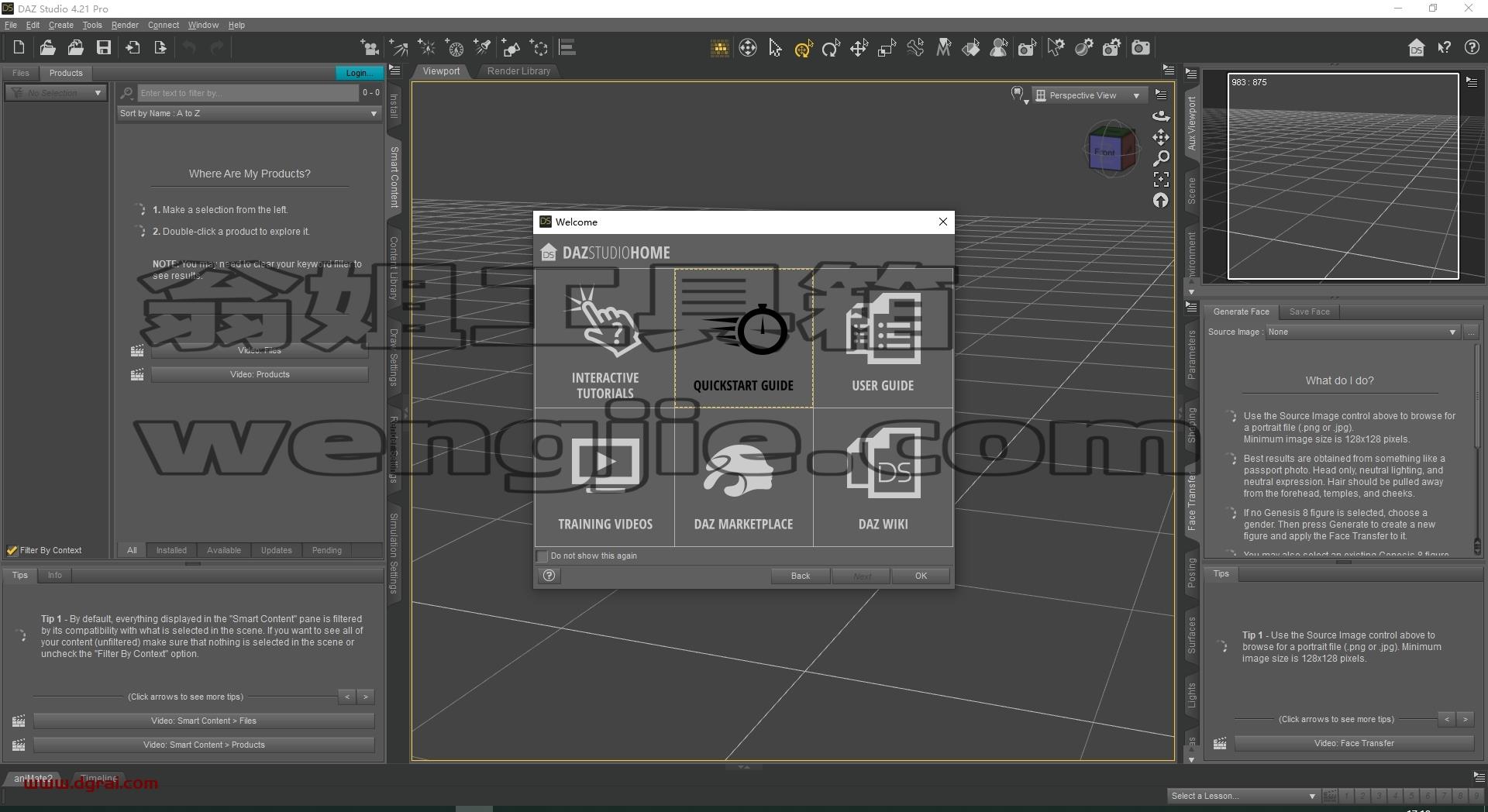Click the Aux Viewport preview thumbnail

[1343, 176]
